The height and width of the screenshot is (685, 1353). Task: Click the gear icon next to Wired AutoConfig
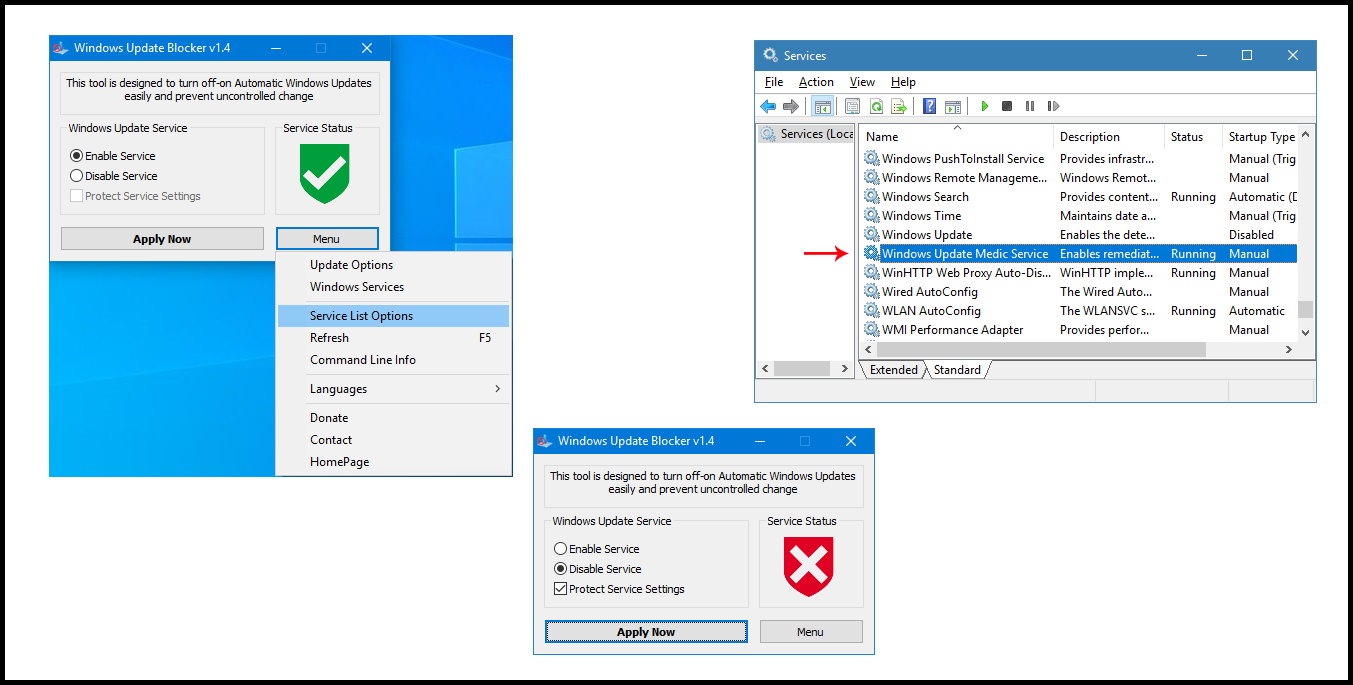tap(871, 291)
